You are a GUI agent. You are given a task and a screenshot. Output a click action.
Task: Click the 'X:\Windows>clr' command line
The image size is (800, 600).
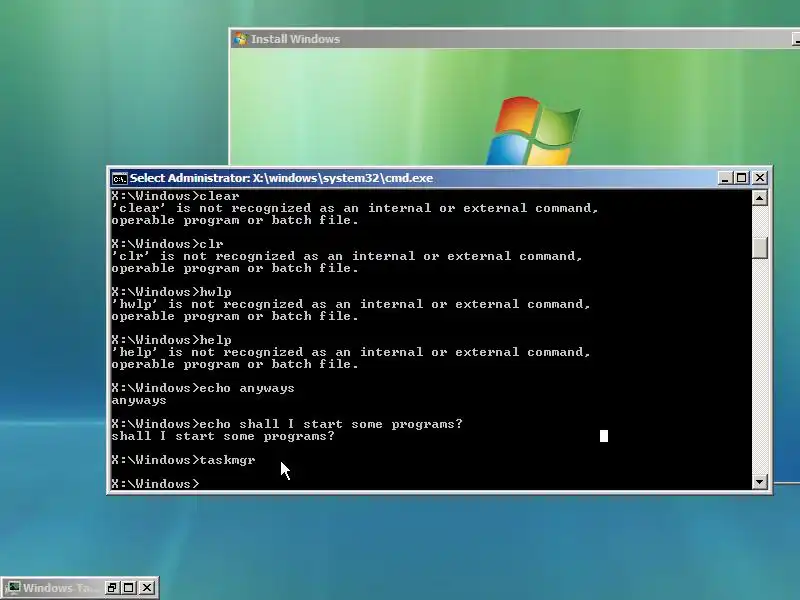tap(167, 244)
